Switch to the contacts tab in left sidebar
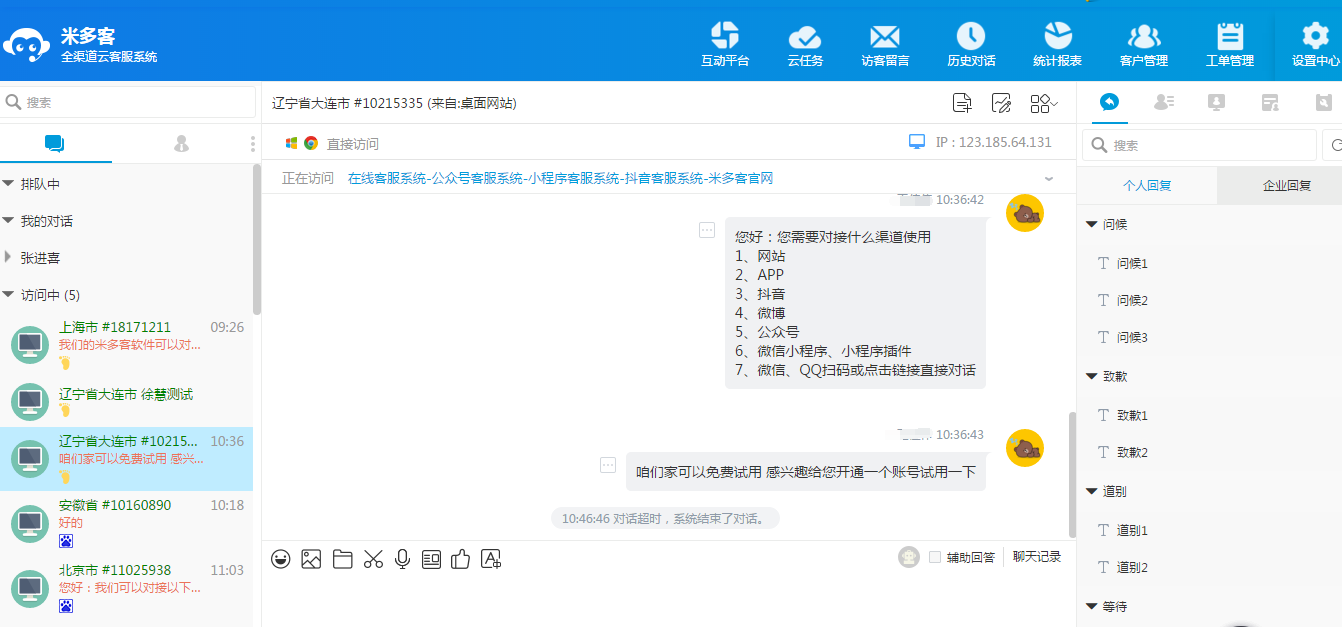The height and width of the screenshot is (627, 1342). (181, 144)
